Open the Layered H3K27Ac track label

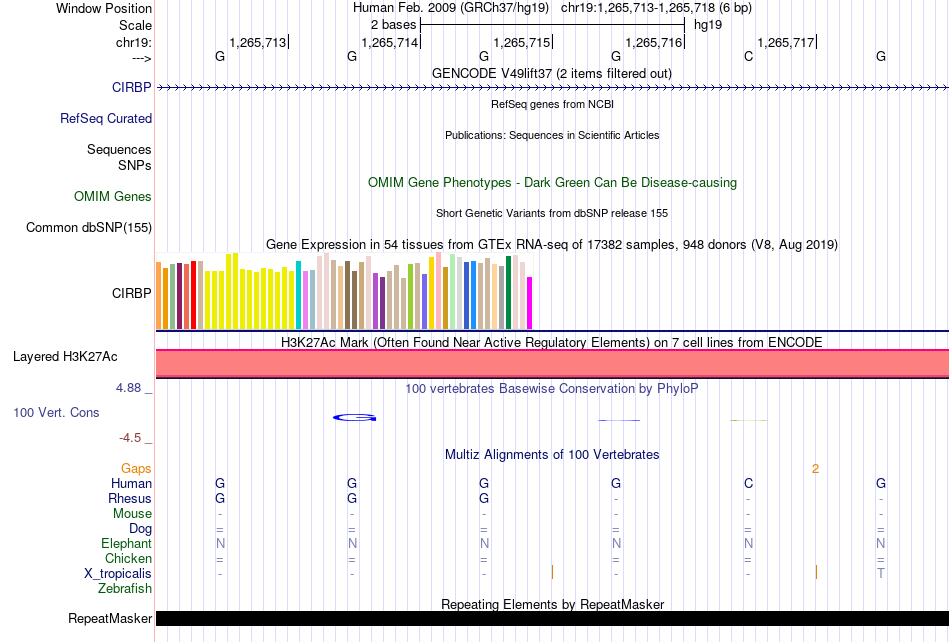(x=65, y=356)
